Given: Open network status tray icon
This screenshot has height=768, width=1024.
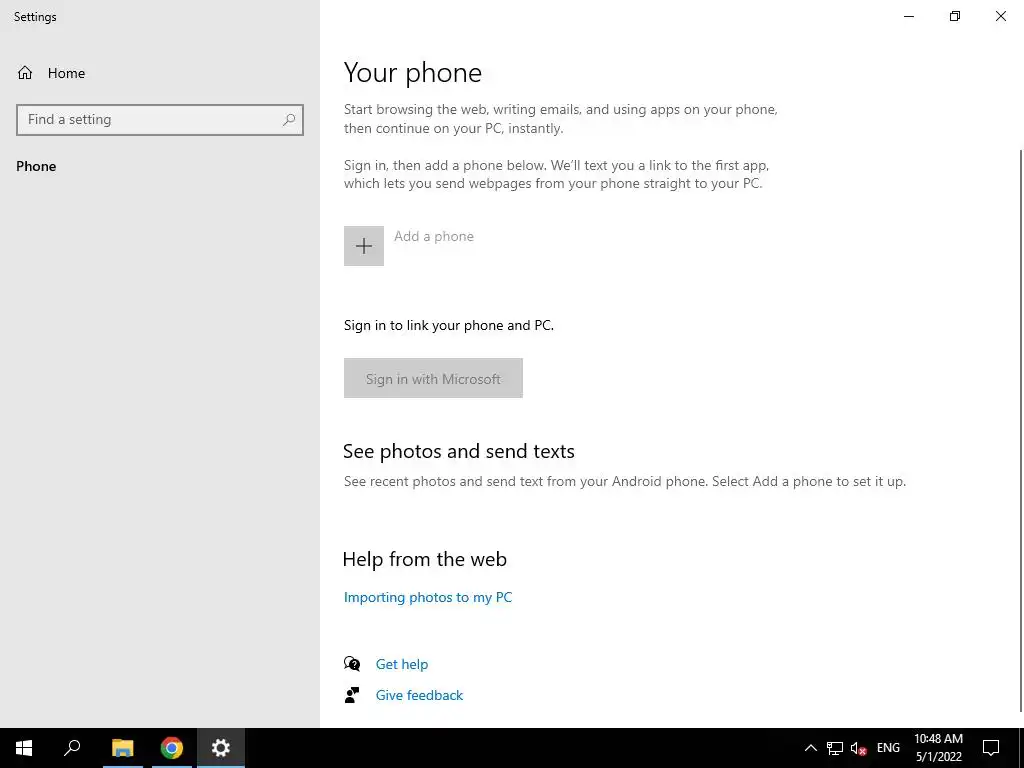Looking at the screenshot, I should [x=835, y=748].
